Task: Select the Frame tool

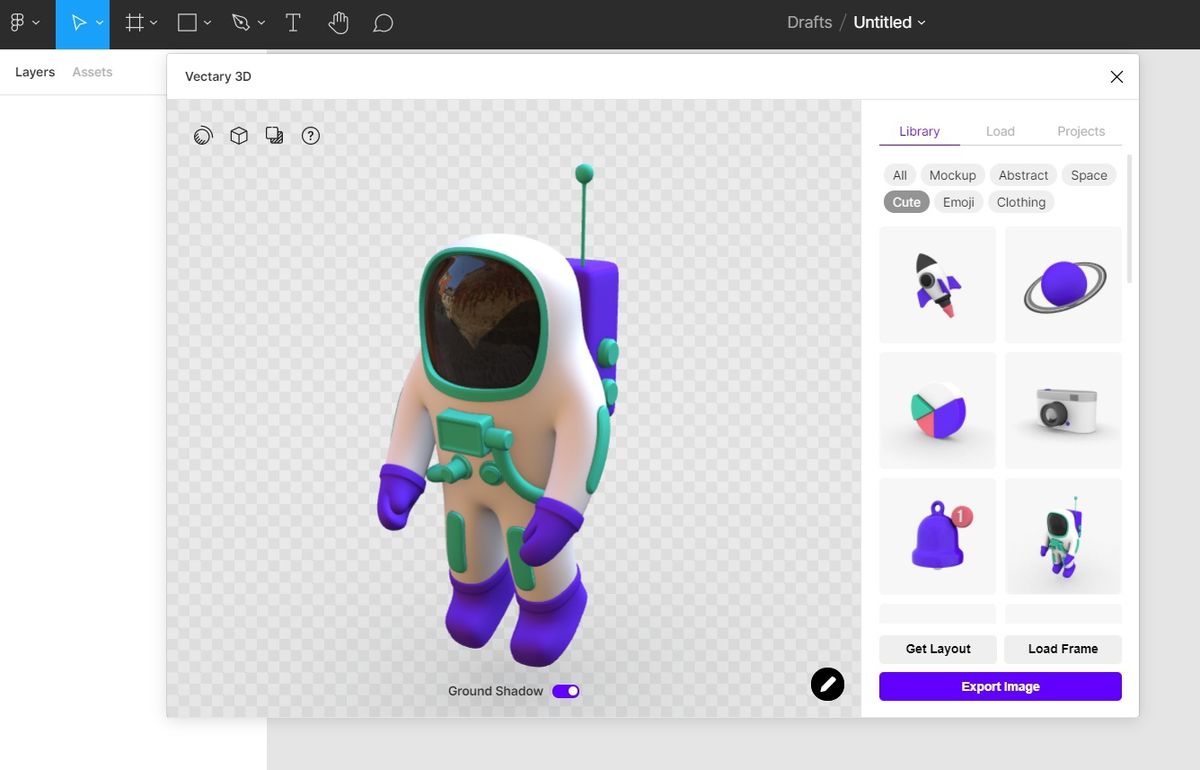Action: [134, 22]
